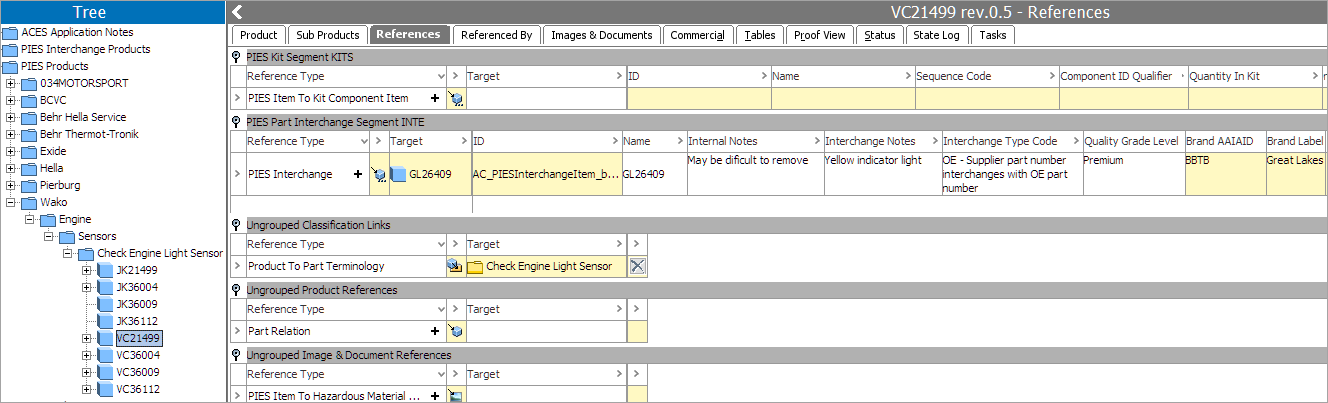Click the pin icon beside PIES Kit Segment KITS

tap(236, 57)
